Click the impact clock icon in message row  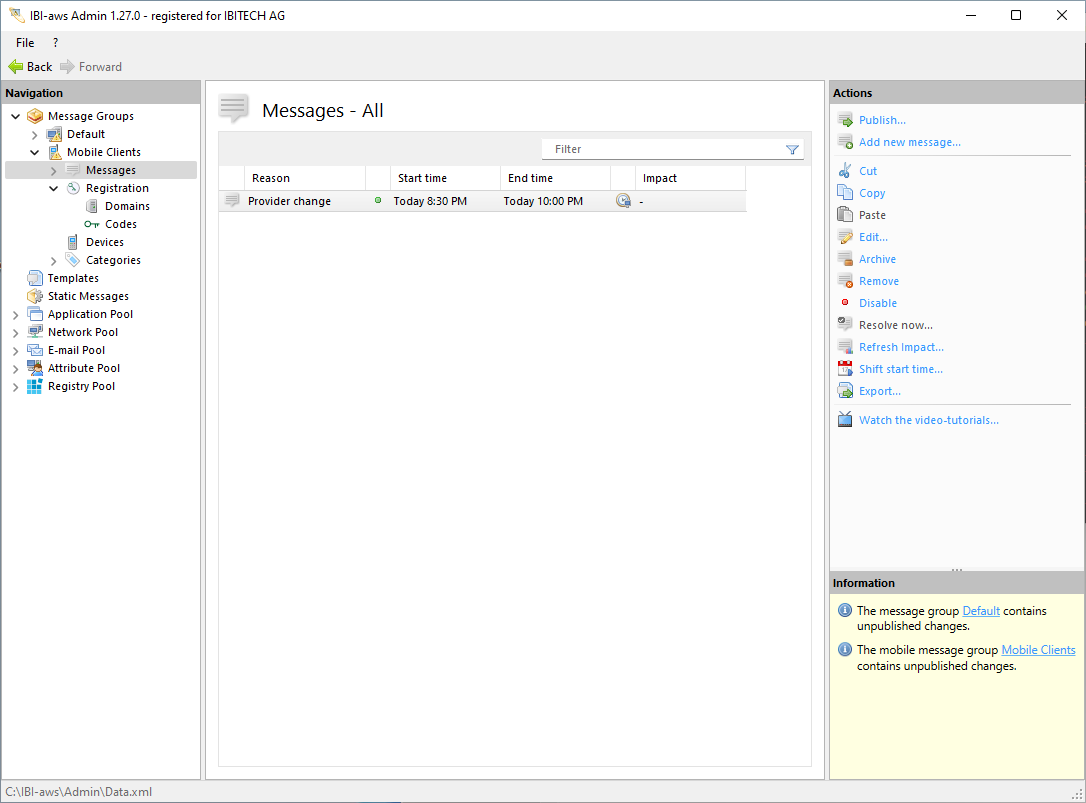pyautogui.click(x=623, y=201)
